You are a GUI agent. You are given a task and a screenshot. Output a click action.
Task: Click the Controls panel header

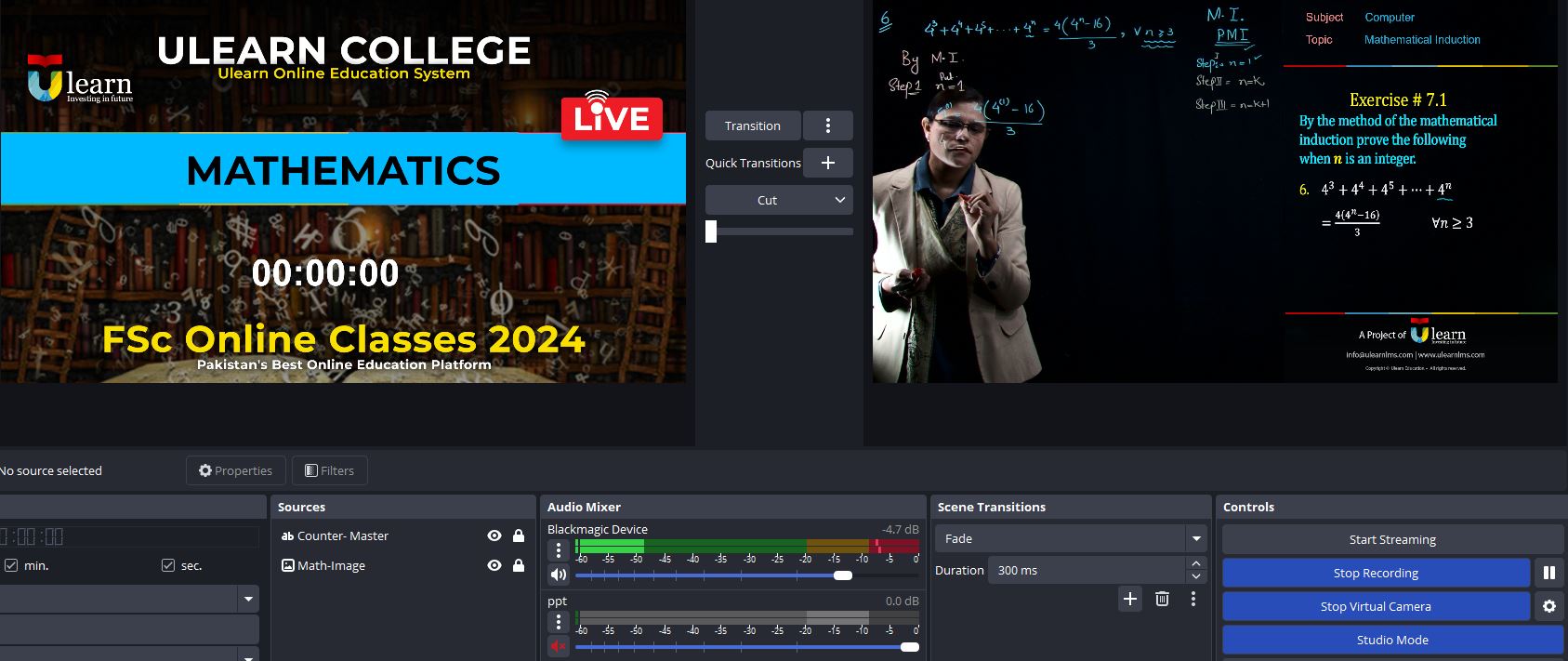click(1392, 507)
